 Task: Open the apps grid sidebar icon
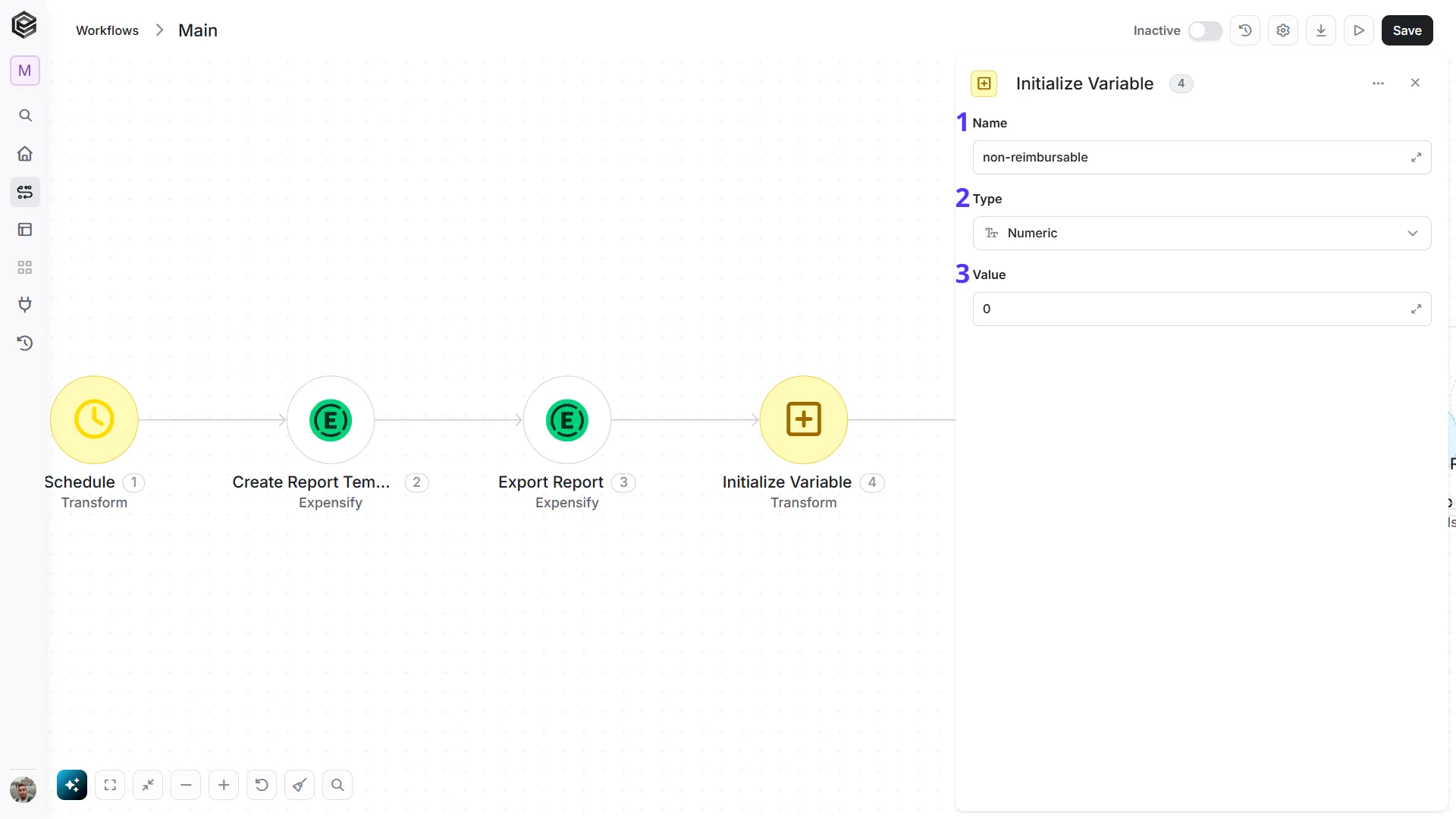(x=25, y=268)
